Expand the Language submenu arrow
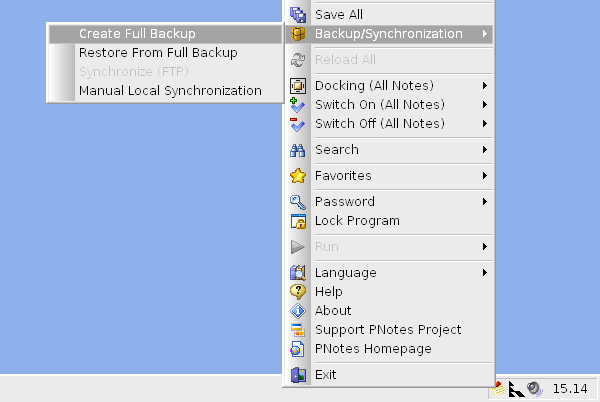The width and height of the screenshot is (600, 402). pos(485,273)
